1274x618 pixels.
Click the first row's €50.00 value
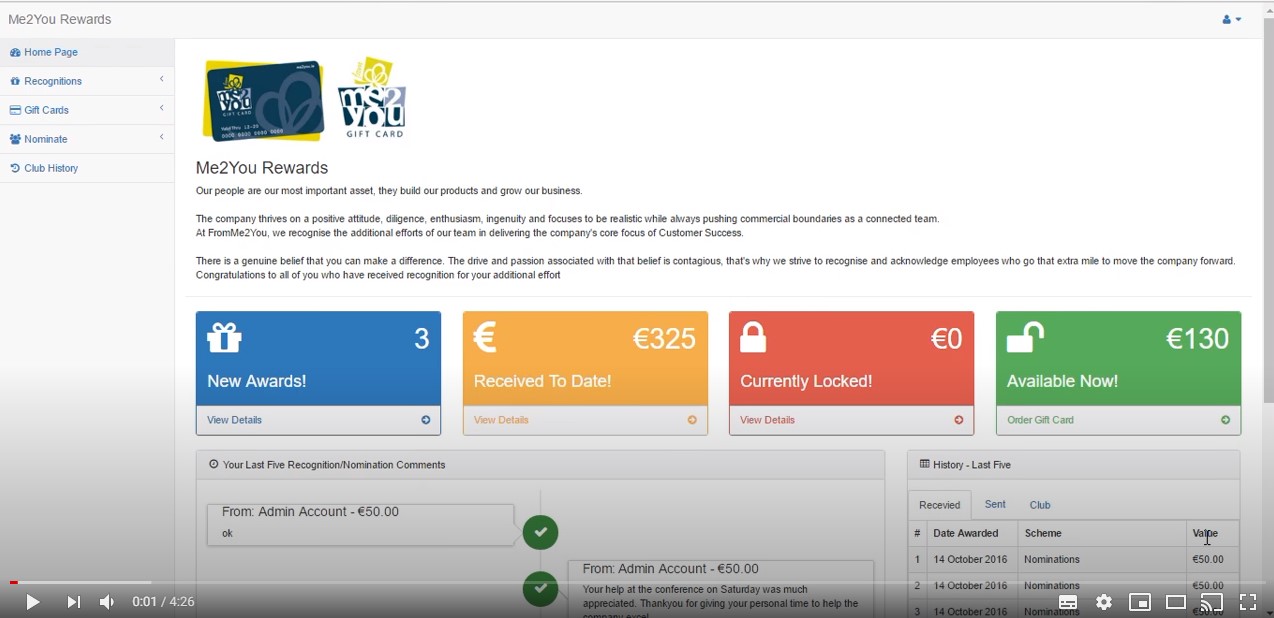coord(1208,559)
